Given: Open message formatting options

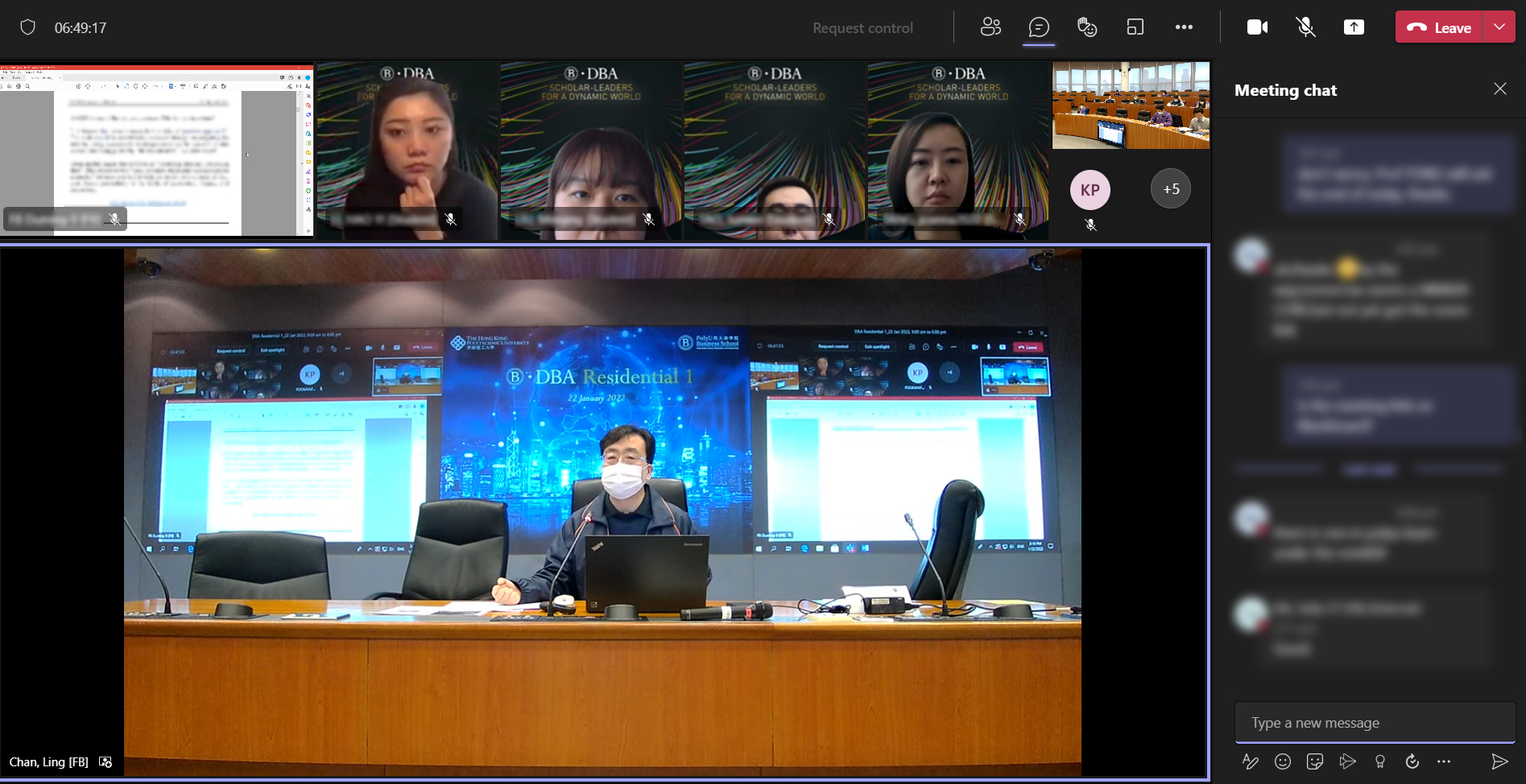Looking at the screenshot, I should click(x=1251, y=761).
